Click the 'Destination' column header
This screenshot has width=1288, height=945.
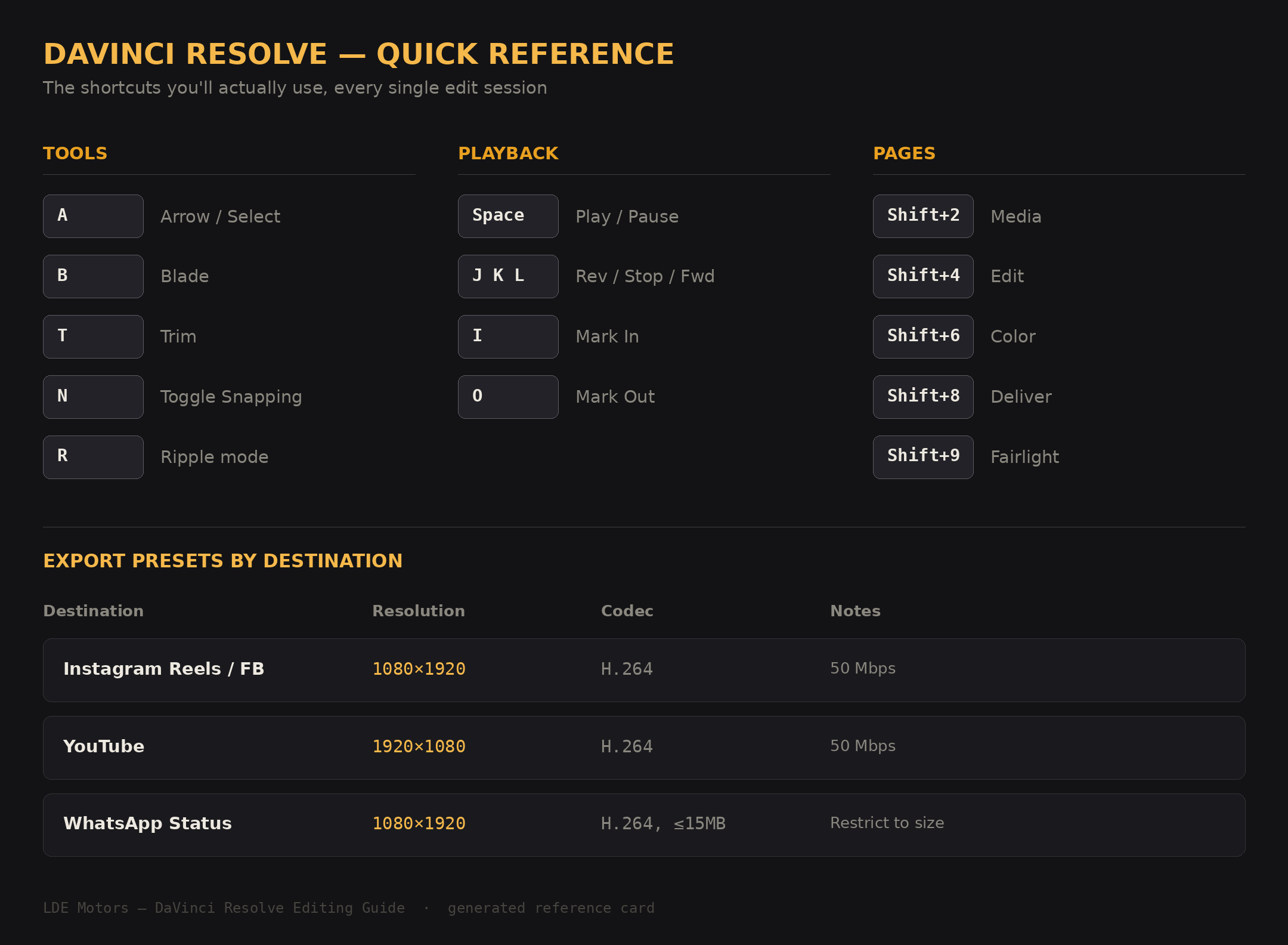94,611
